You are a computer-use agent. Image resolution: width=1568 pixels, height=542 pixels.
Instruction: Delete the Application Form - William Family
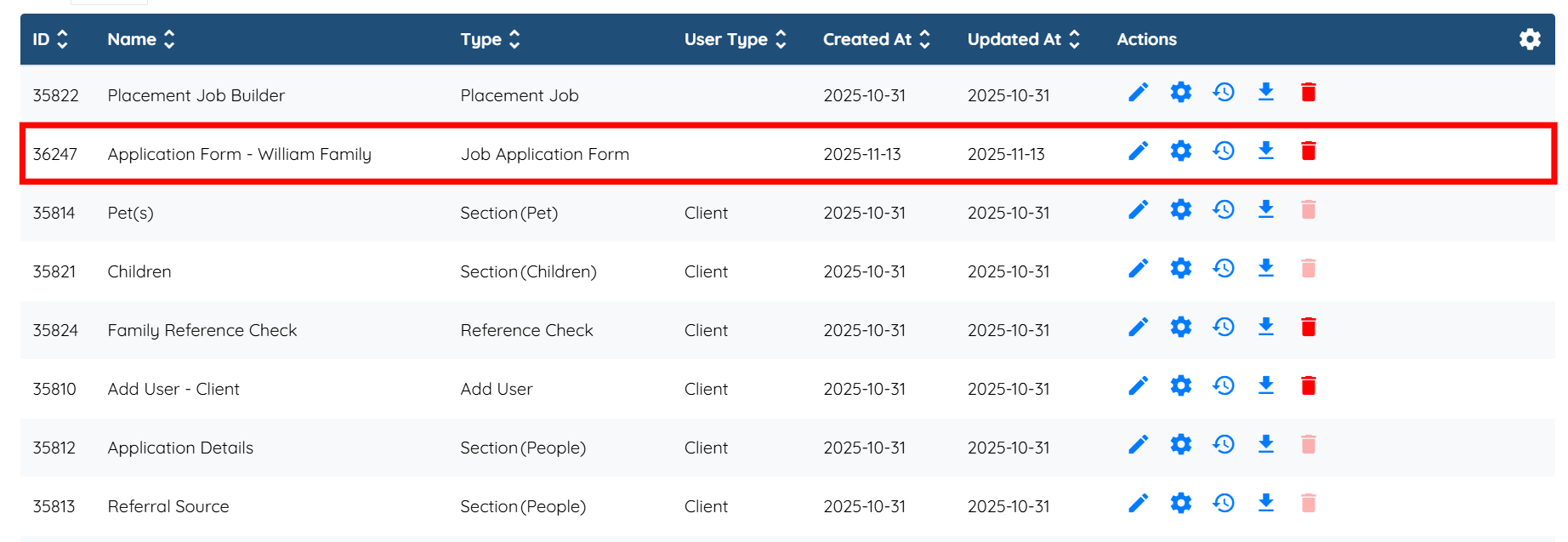point(1308,151)
